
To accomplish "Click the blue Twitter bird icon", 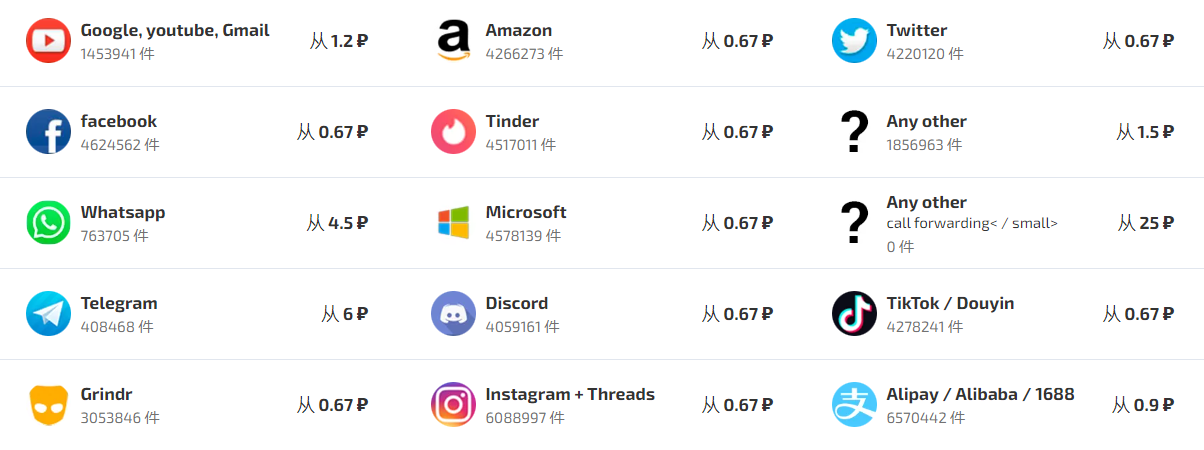I will pyautogui.click(x=854, y=41).
